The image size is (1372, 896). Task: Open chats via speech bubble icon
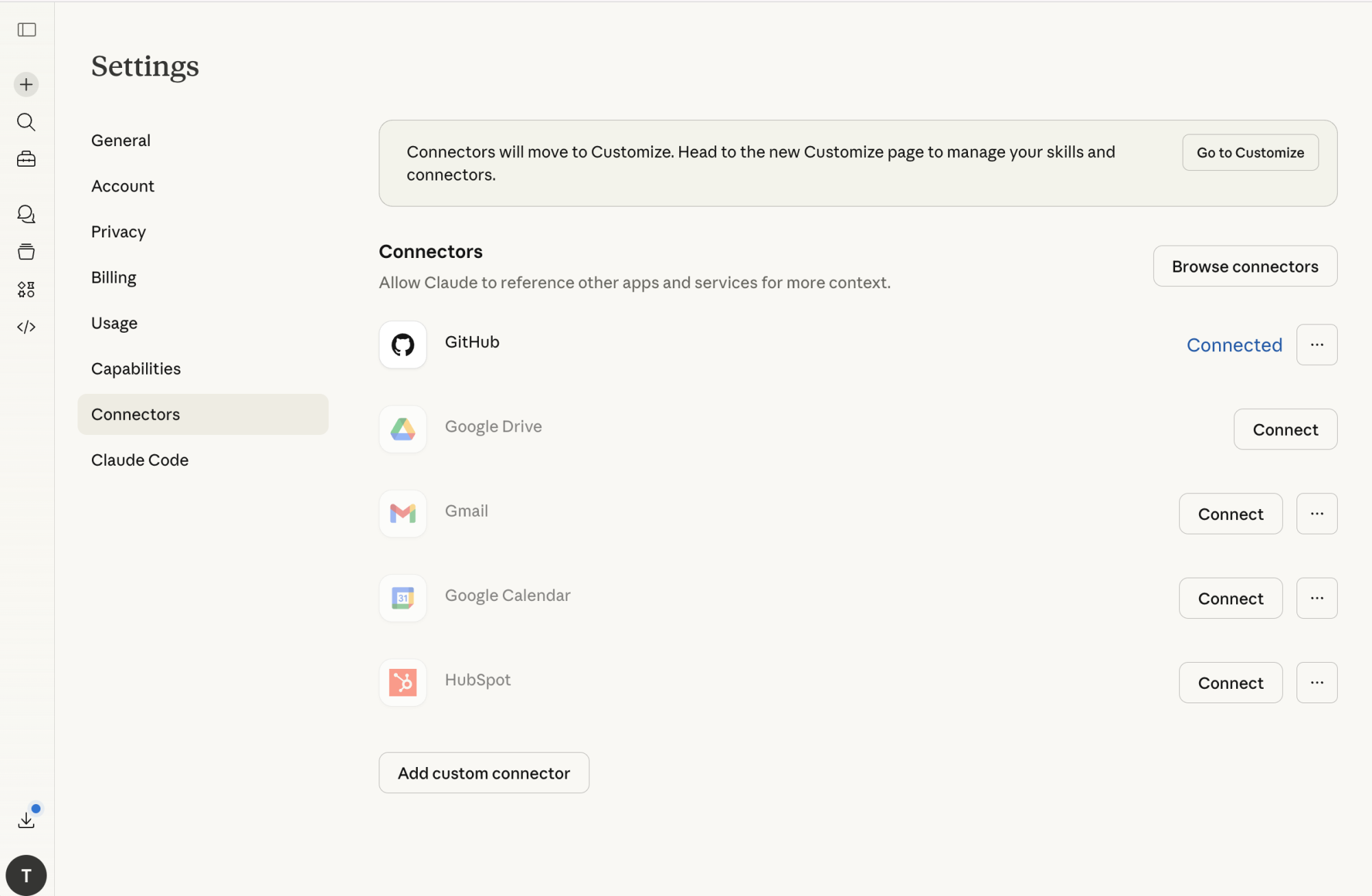click(26, 214)
